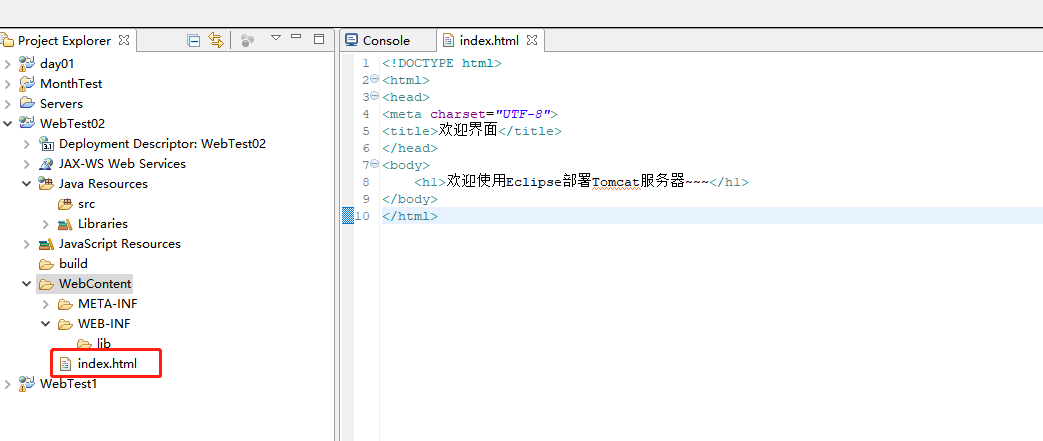Screen dimensions: 1043x441
Task: Click the closing </html> tag on line 10
Action: click(410, 216)
